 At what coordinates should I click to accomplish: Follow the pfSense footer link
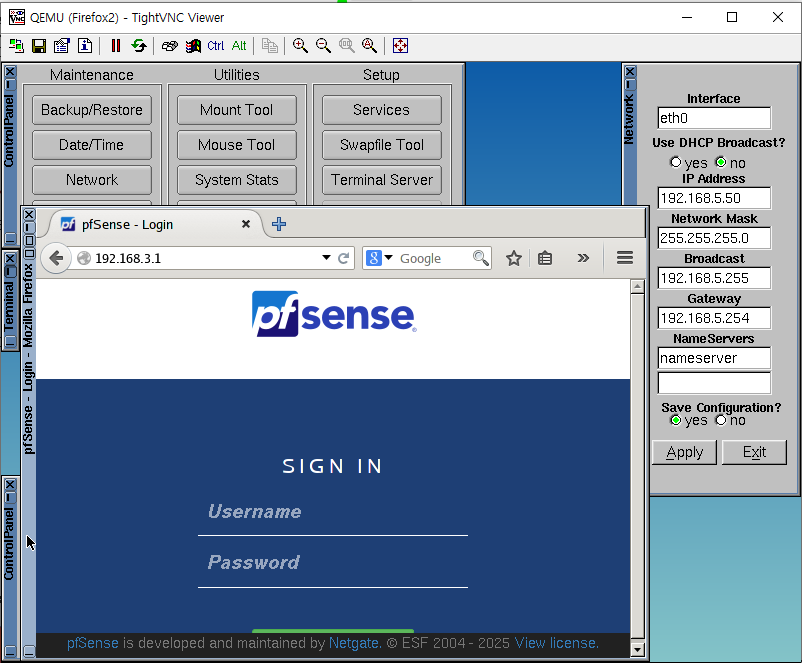pyautogui.click(x=93, y=643)
